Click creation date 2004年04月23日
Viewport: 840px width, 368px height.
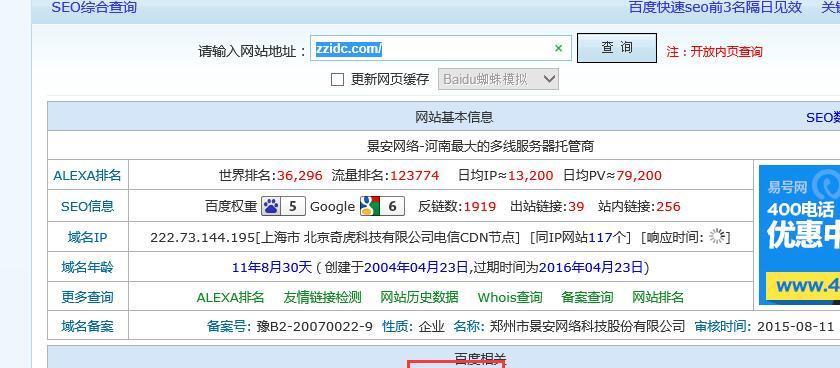tap(416, 267)
